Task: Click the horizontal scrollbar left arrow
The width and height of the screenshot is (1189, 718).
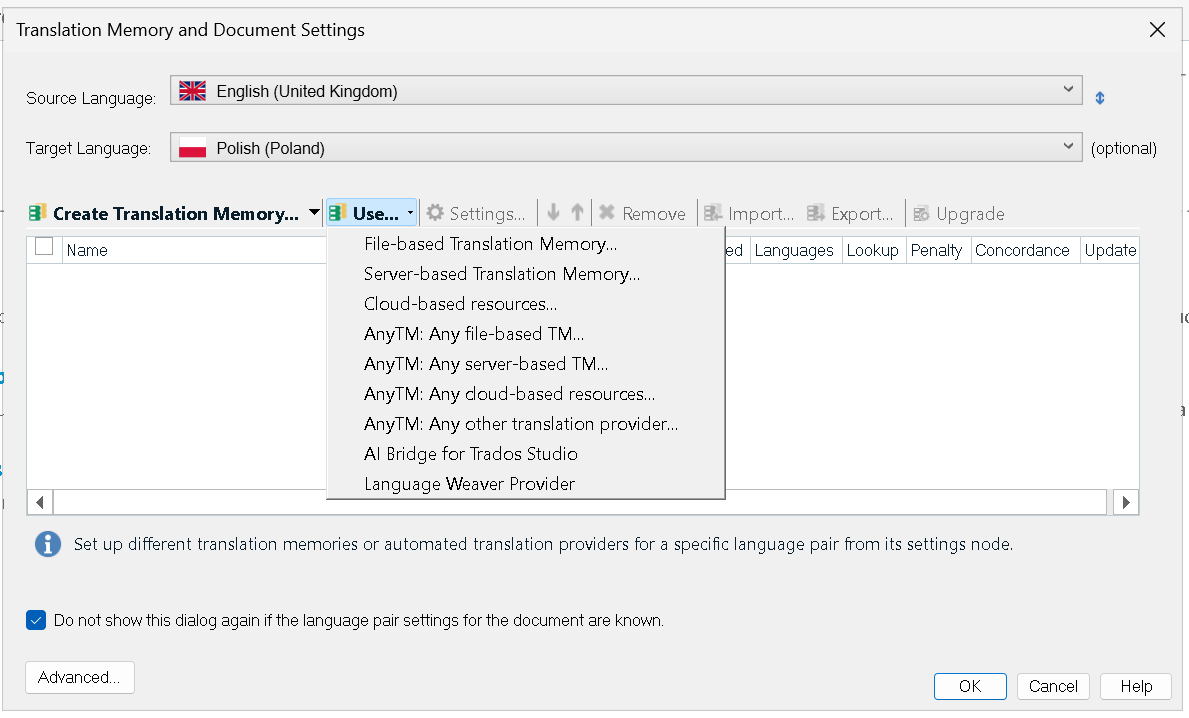Action: pos(39,502)
